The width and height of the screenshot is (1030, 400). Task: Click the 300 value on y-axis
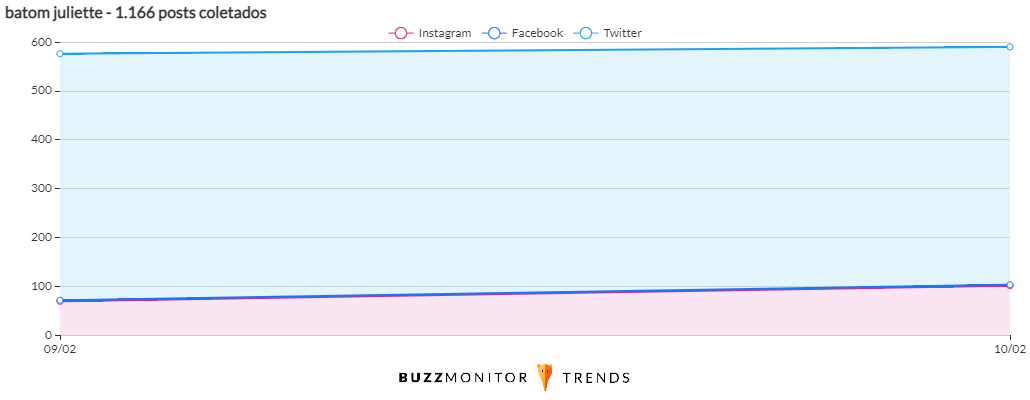pyautogui.click(x=40, y=188)
